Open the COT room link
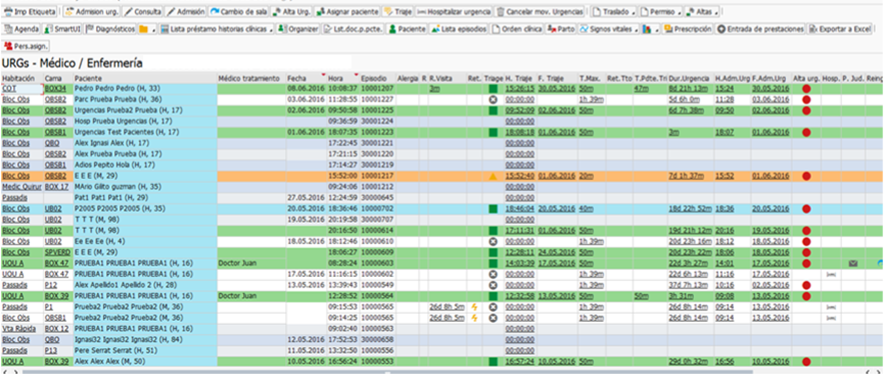This screenshot has width=886, height=380. pyautogui.click(x=9, y=89)
